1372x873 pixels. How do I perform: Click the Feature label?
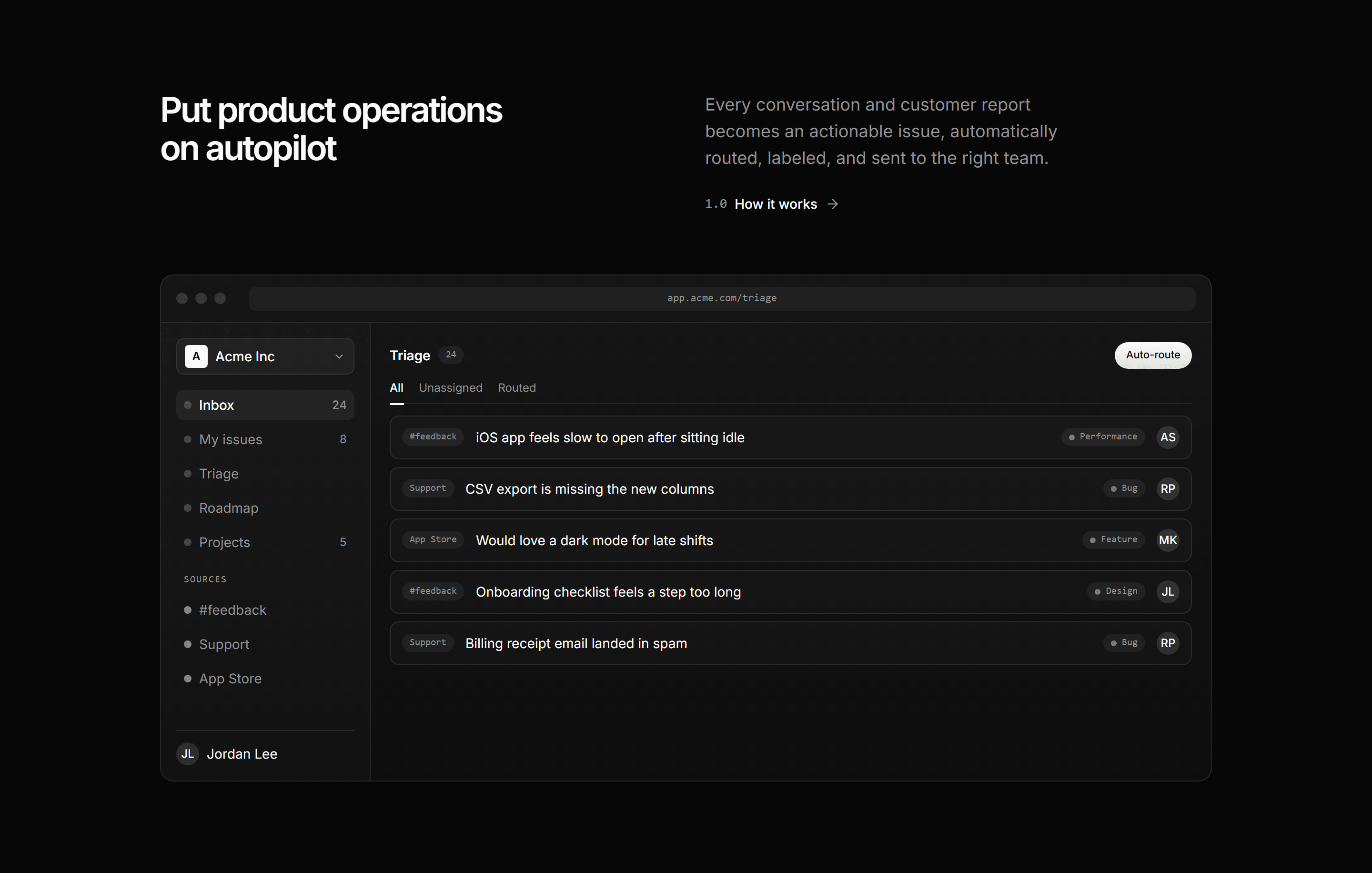(x=1113, y=539)
